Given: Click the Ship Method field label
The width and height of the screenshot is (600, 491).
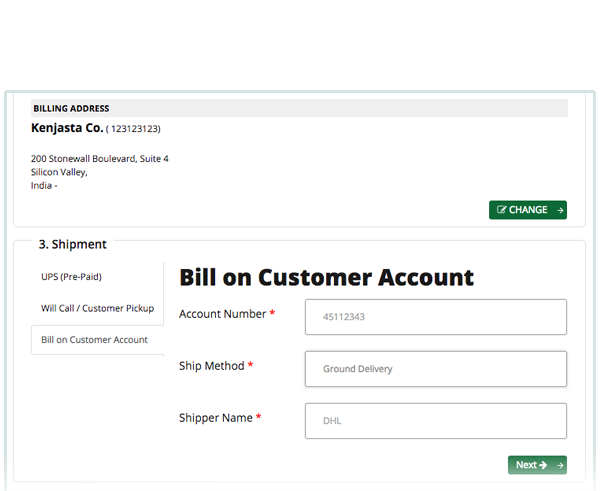Looking at the screenshot, I should 211,366.
